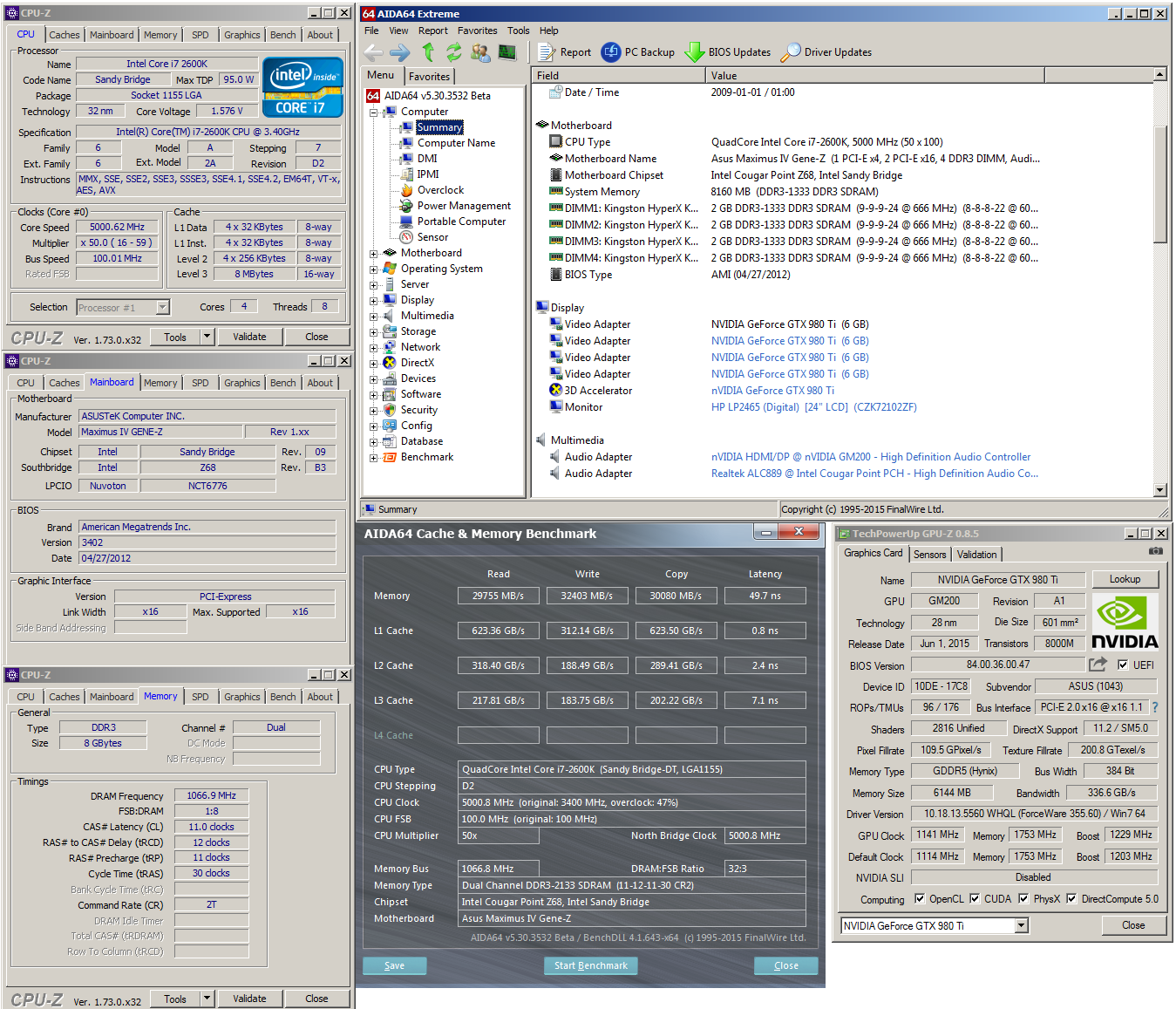1176x1009 pixels.
Task: Toggle the CUDA computing checkbox
Action: (x=975, y=899)
